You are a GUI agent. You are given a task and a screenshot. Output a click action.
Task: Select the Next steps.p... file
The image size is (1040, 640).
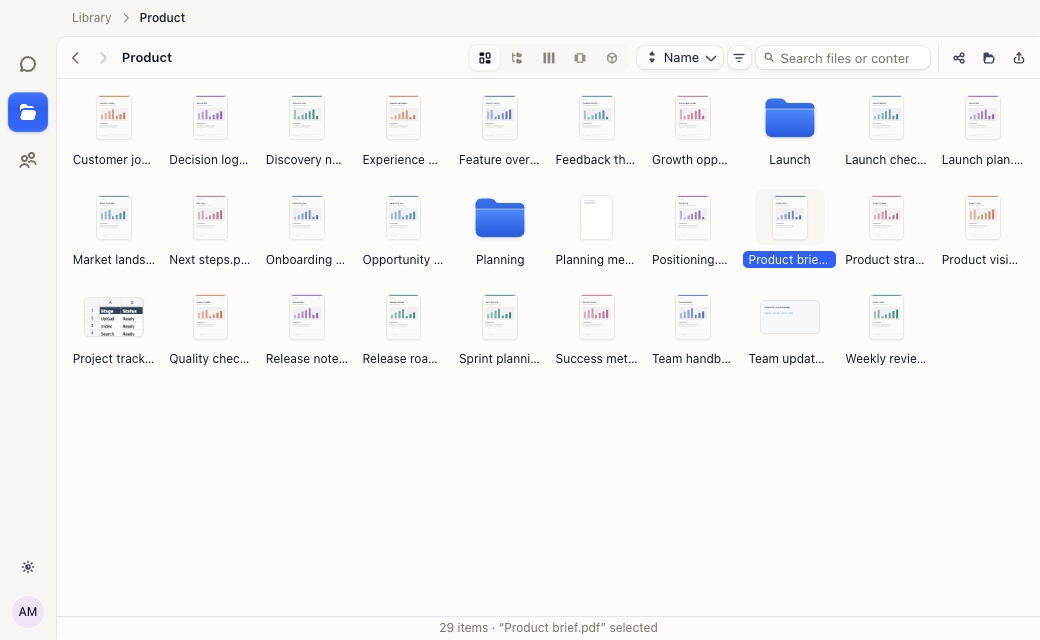click(x=210, y=231)
